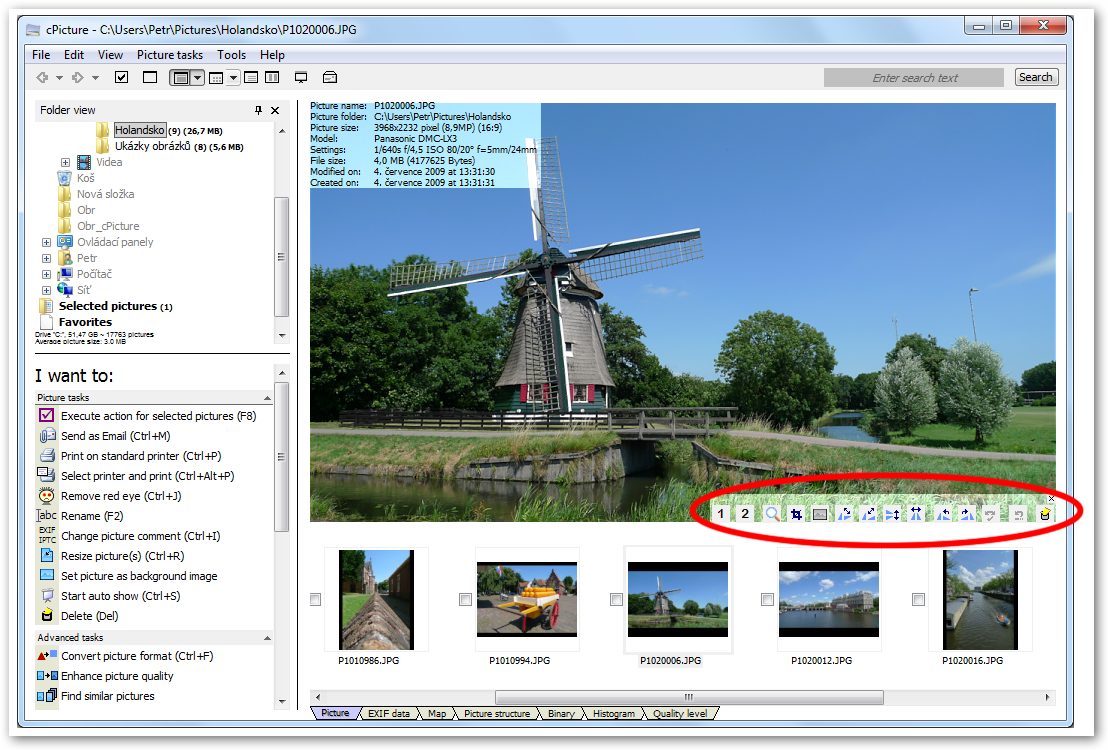Click the empty frame toolbar icon
This screenshot has height=750, width=1108.
click(x=150, y=77)
